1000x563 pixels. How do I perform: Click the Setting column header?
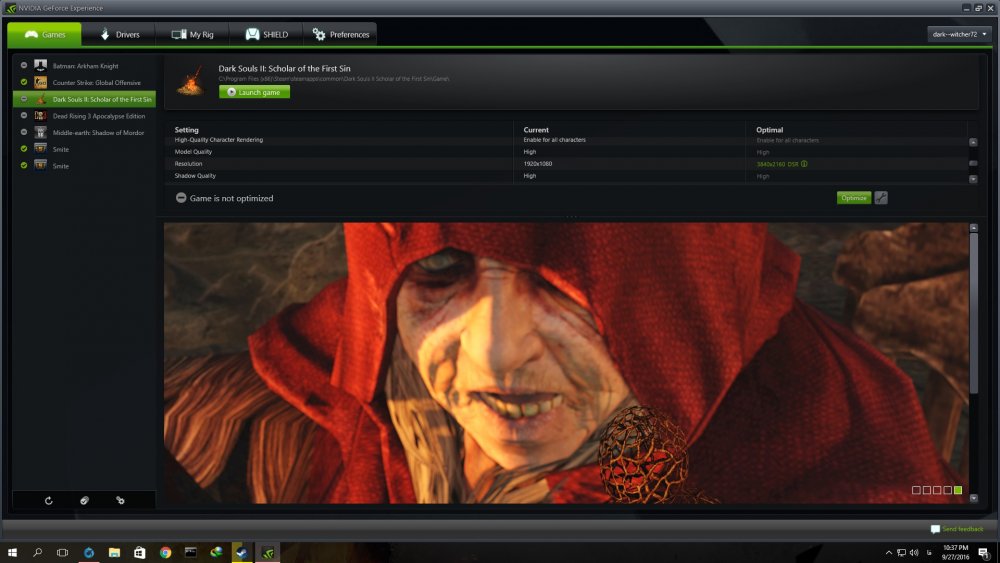click(186, 129)
